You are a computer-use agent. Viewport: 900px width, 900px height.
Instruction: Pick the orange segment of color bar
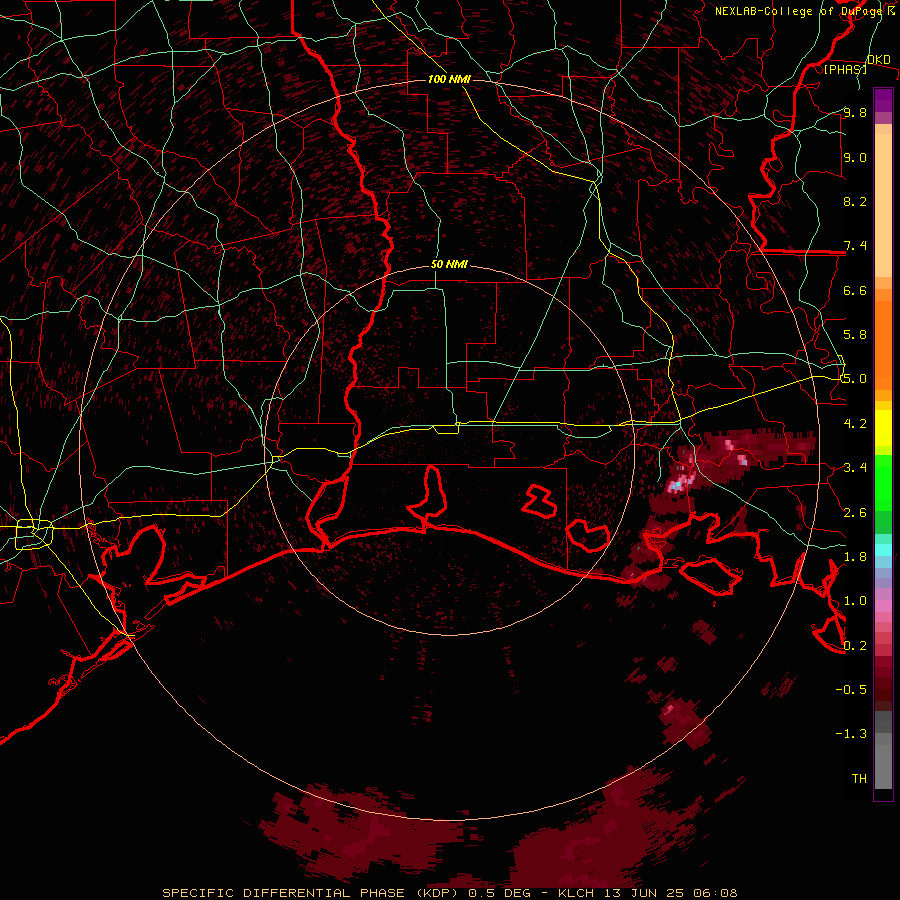click(883, 344)
